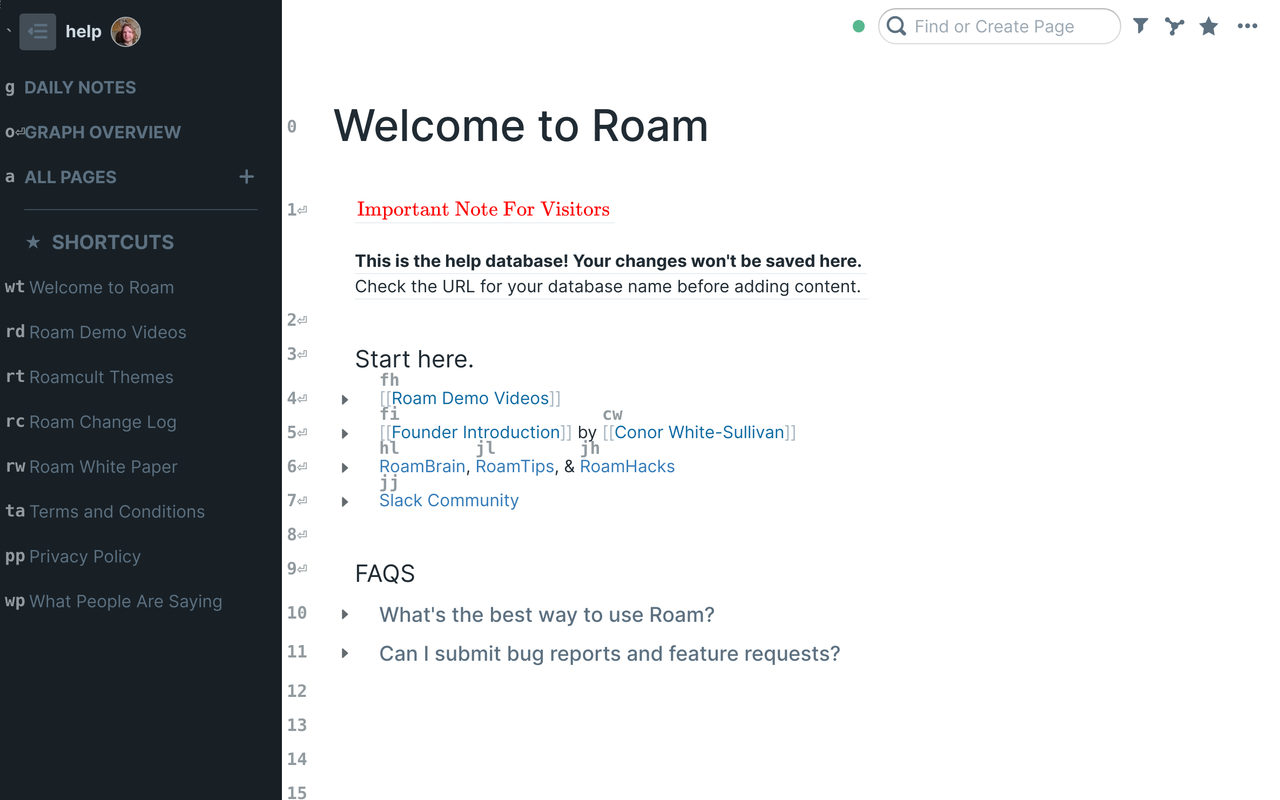1280x800 pixels.
Task: Open DAILY NOTES in the sidebar
Action: (x=82, y=87)
